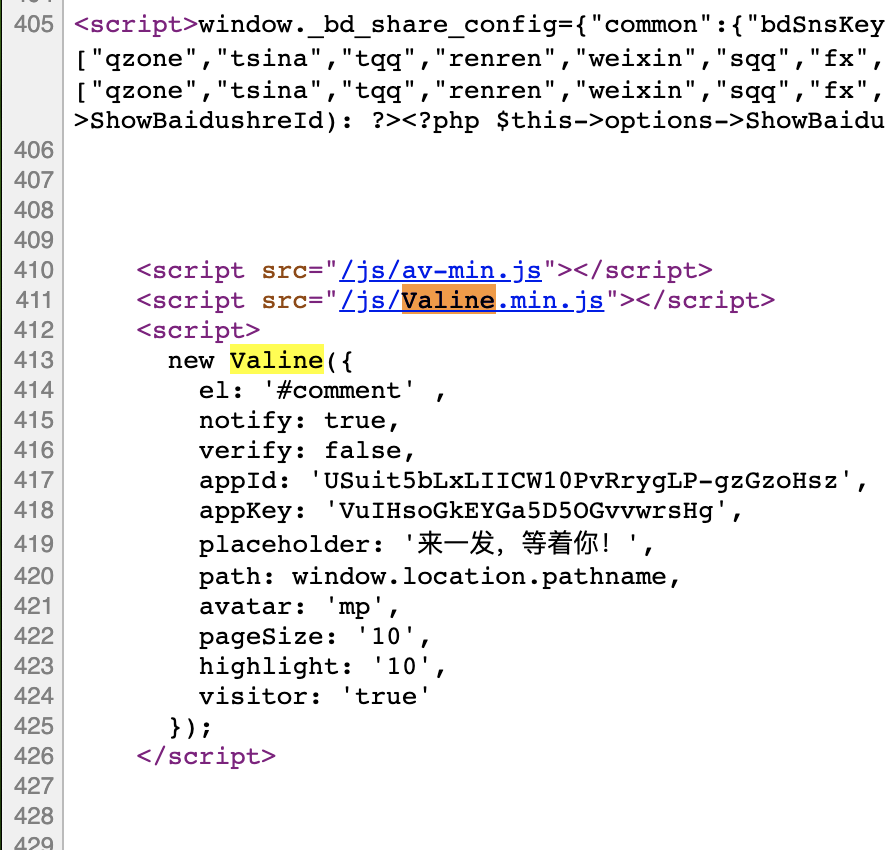Click line number 405
This screenshot has width=886, height=850.
pos(34,24)
